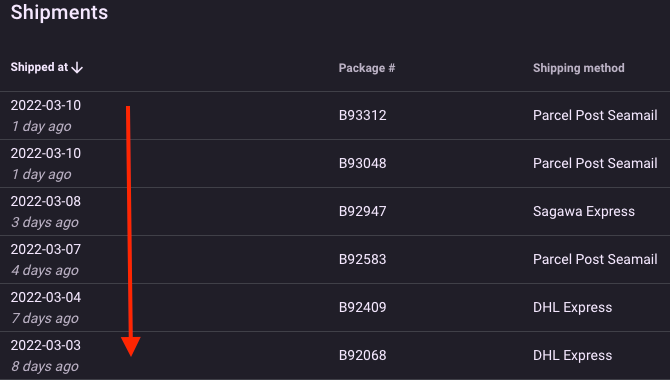
Task: Select the 2022-03-04 shipment date
Action: point(46,297)
